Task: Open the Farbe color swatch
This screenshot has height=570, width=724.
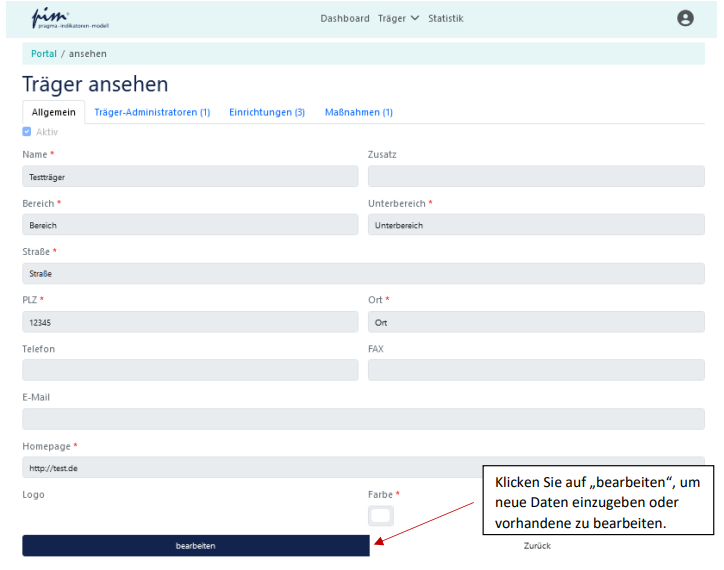Action: (381, 516)
